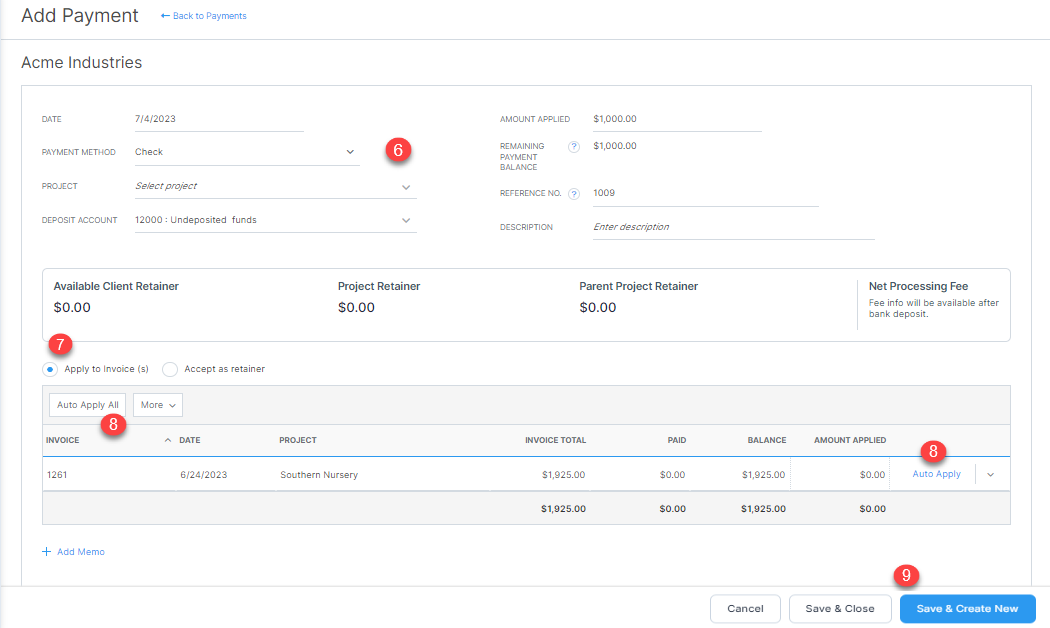Click the Available Client Retainer amount $0.00
Viewport: 1050px width, 628px height.
[x=72, y=307]
